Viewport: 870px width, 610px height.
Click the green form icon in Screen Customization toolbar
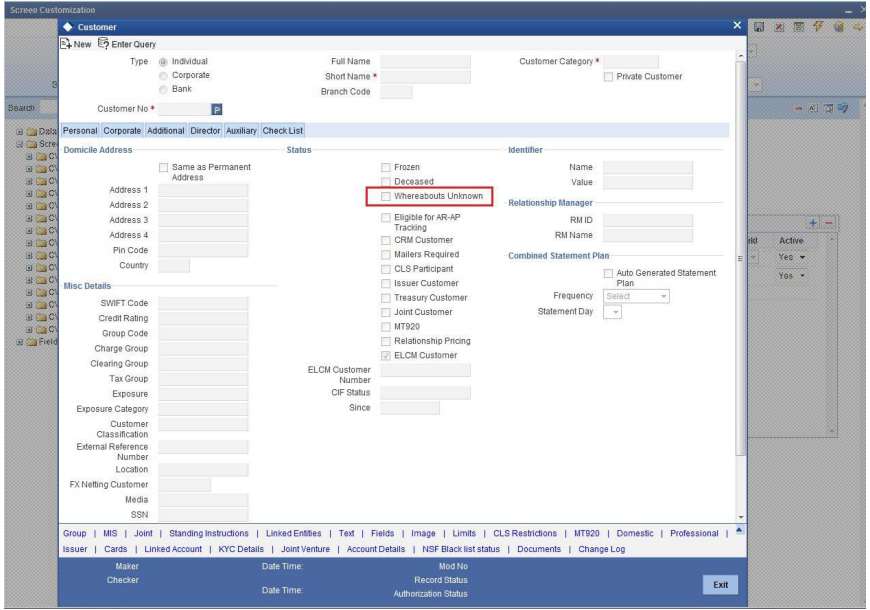pos(798,27)
